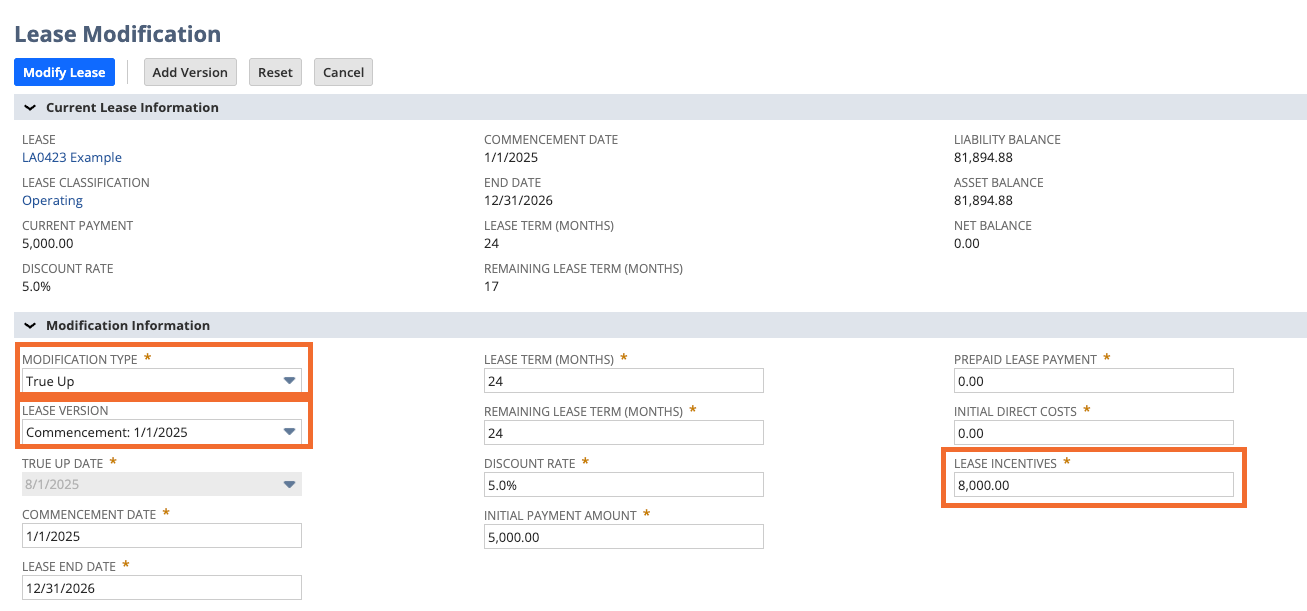Collapse the Modification Information section
The height and width of the screenshot is (611, 1307).
[x=30, y=325]
